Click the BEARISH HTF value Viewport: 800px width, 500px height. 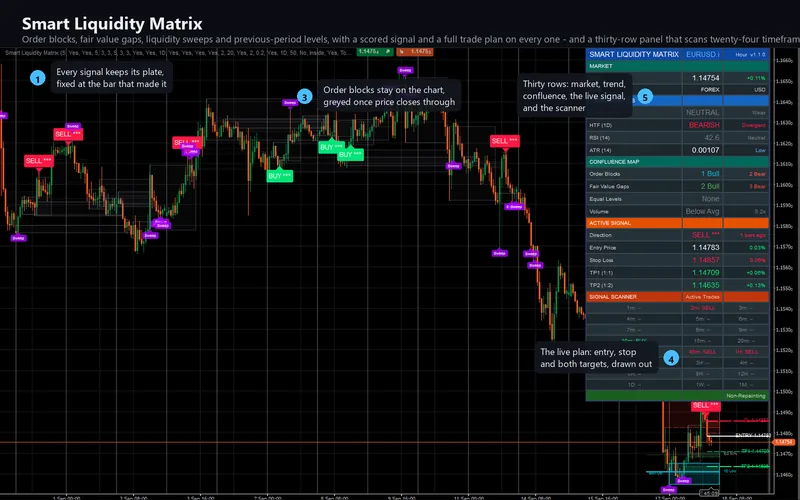(704, 125)
